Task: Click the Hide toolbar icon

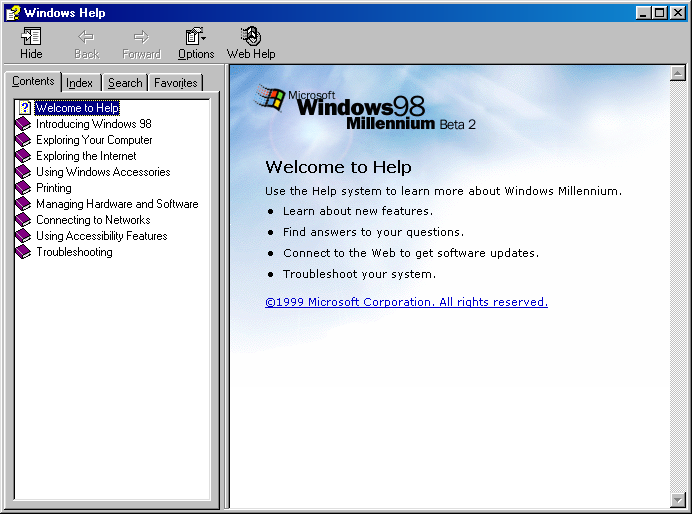Action: [x=31, y=37]
